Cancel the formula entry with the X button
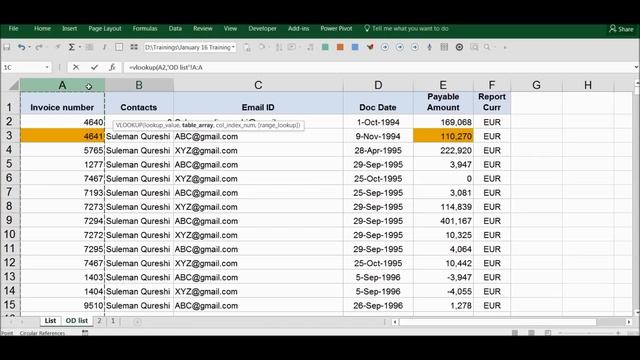The width and height of the screenshot is (640, 360). 76,67
